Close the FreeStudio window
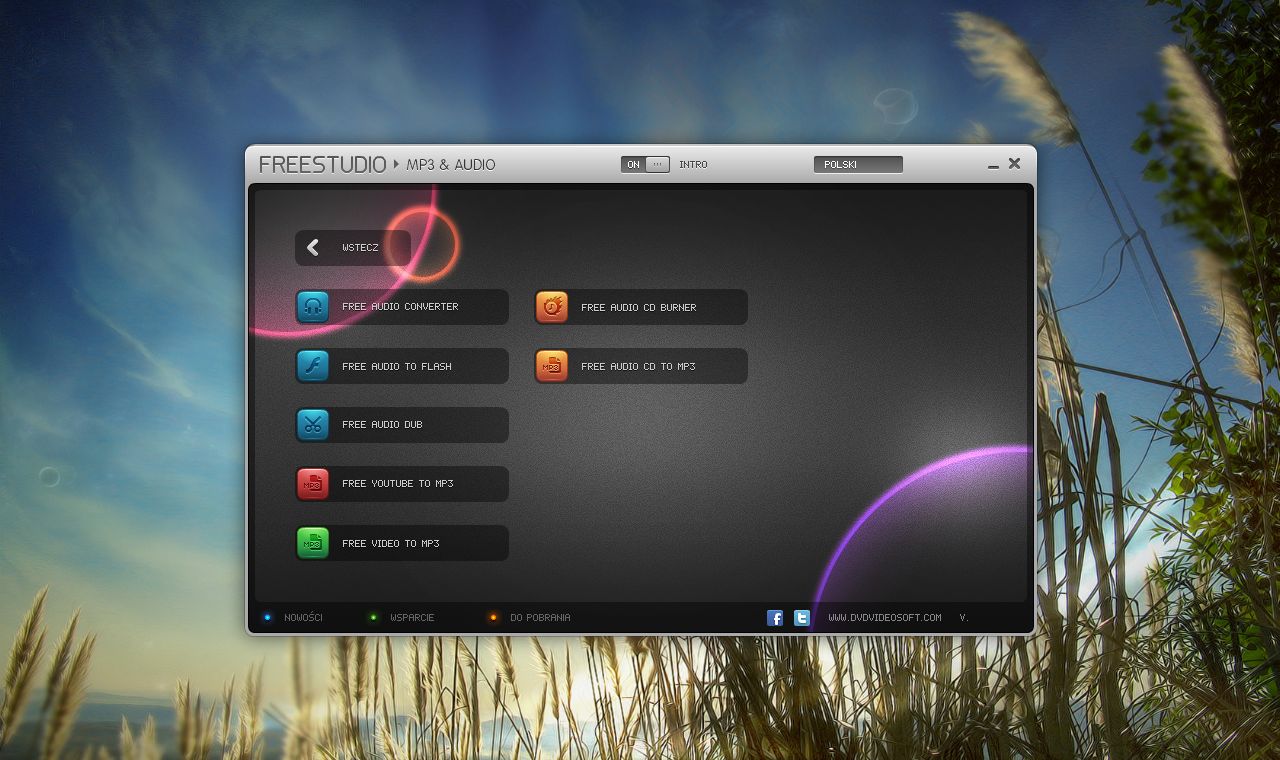The image size is (1280, 760). click(1014, 163)
